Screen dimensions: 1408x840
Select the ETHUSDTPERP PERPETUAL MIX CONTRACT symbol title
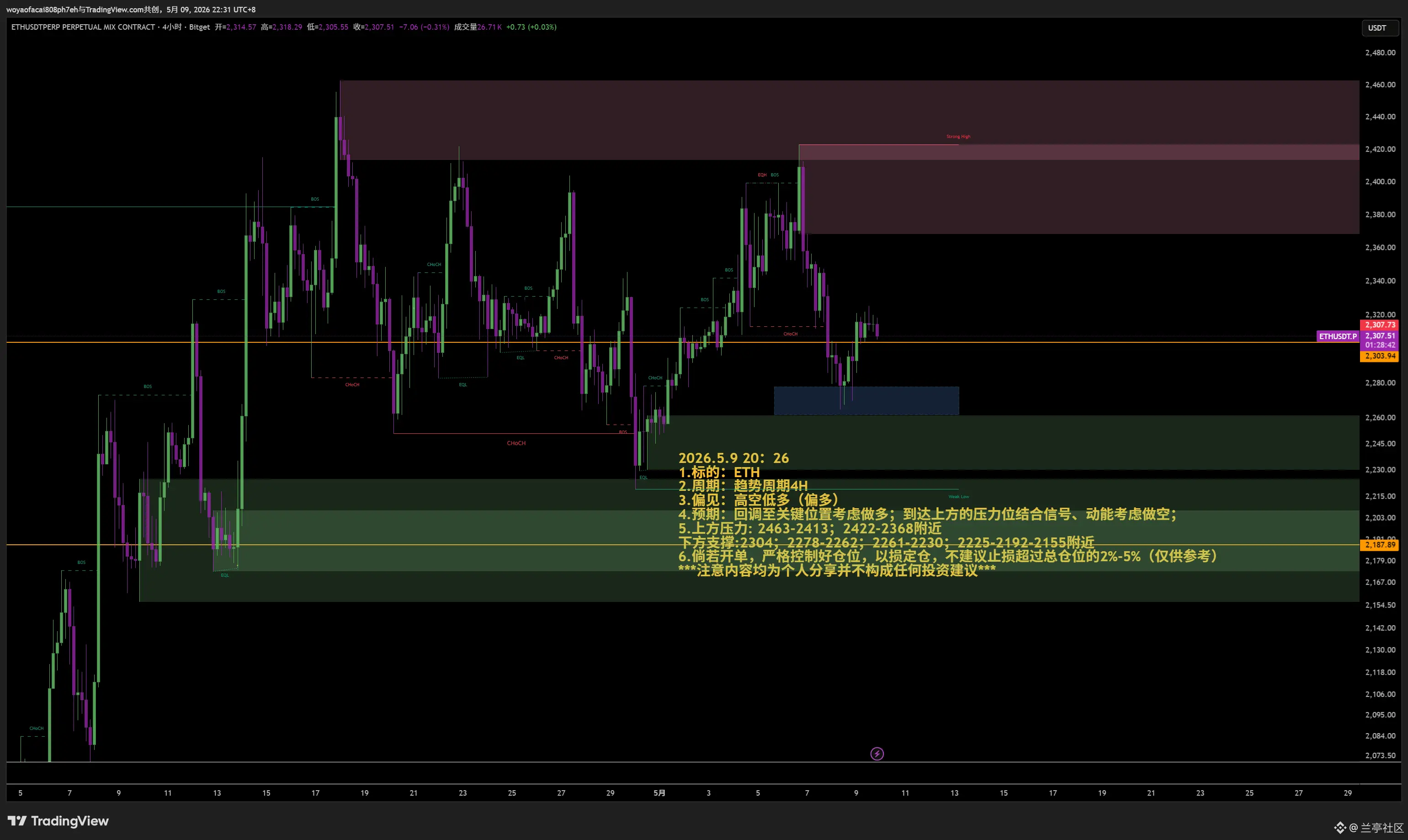(x=83, y=27)
